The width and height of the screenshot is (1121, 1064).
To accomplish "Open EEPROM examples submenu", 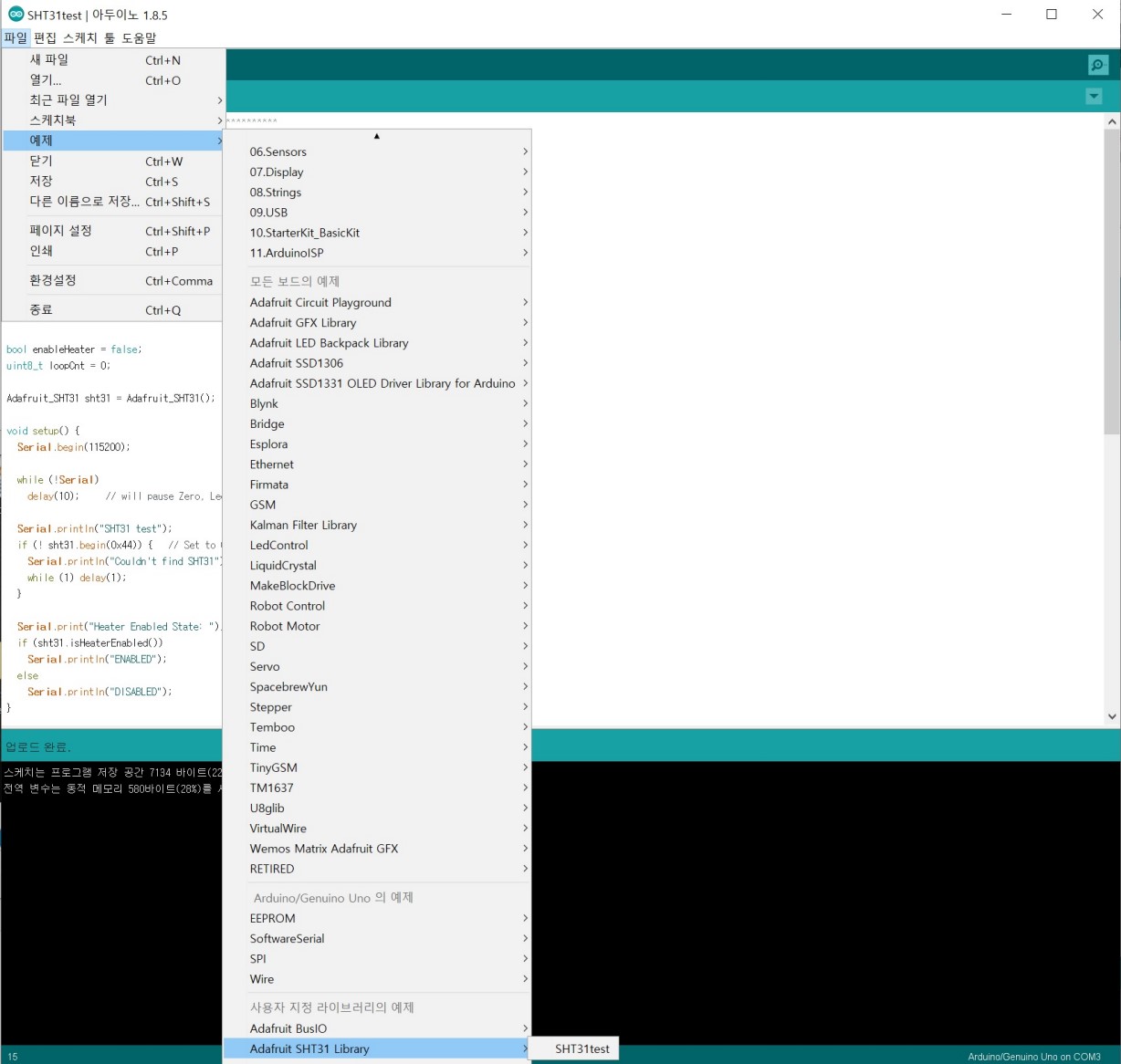I will tap(377, 918).
